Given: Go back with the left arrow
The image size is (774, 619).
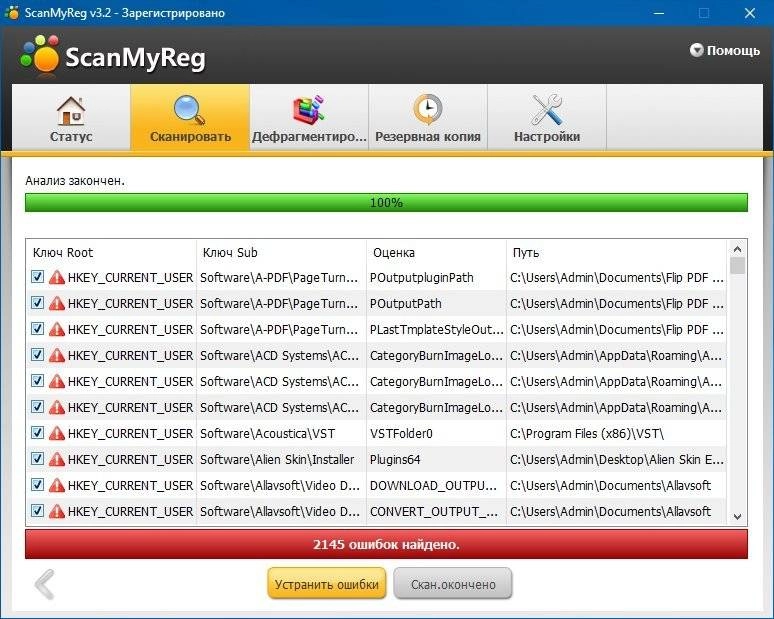Looking at the screenshot, I should [x=44, y=584].
